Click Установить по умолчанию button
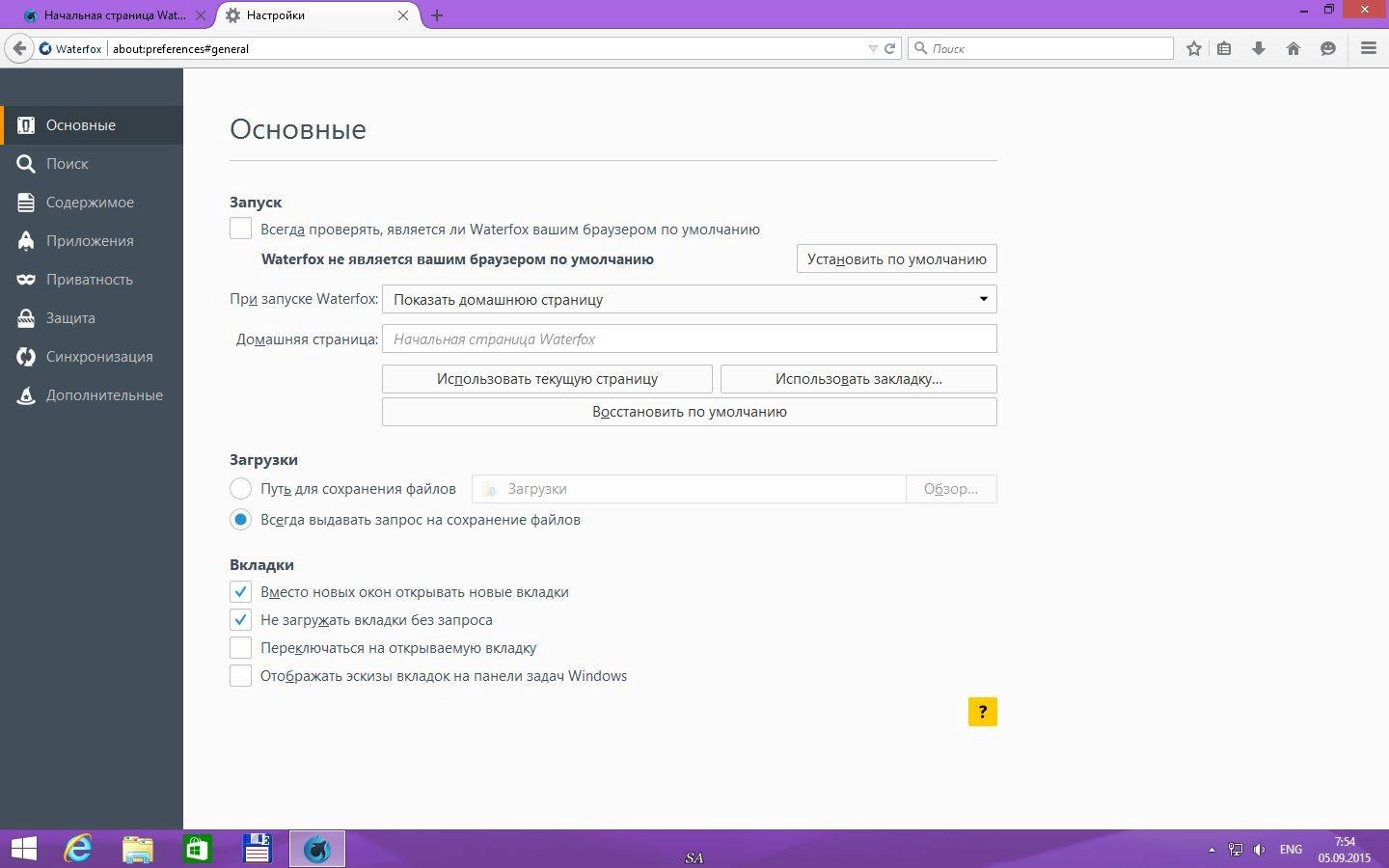Screen dimensions: 1389x868 (896, 258)
